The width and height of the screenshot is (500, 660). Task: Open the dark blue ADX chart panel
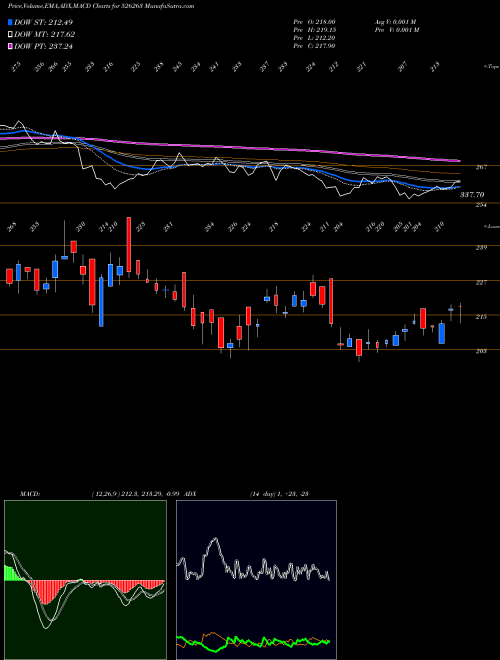(x=256, y=580)
